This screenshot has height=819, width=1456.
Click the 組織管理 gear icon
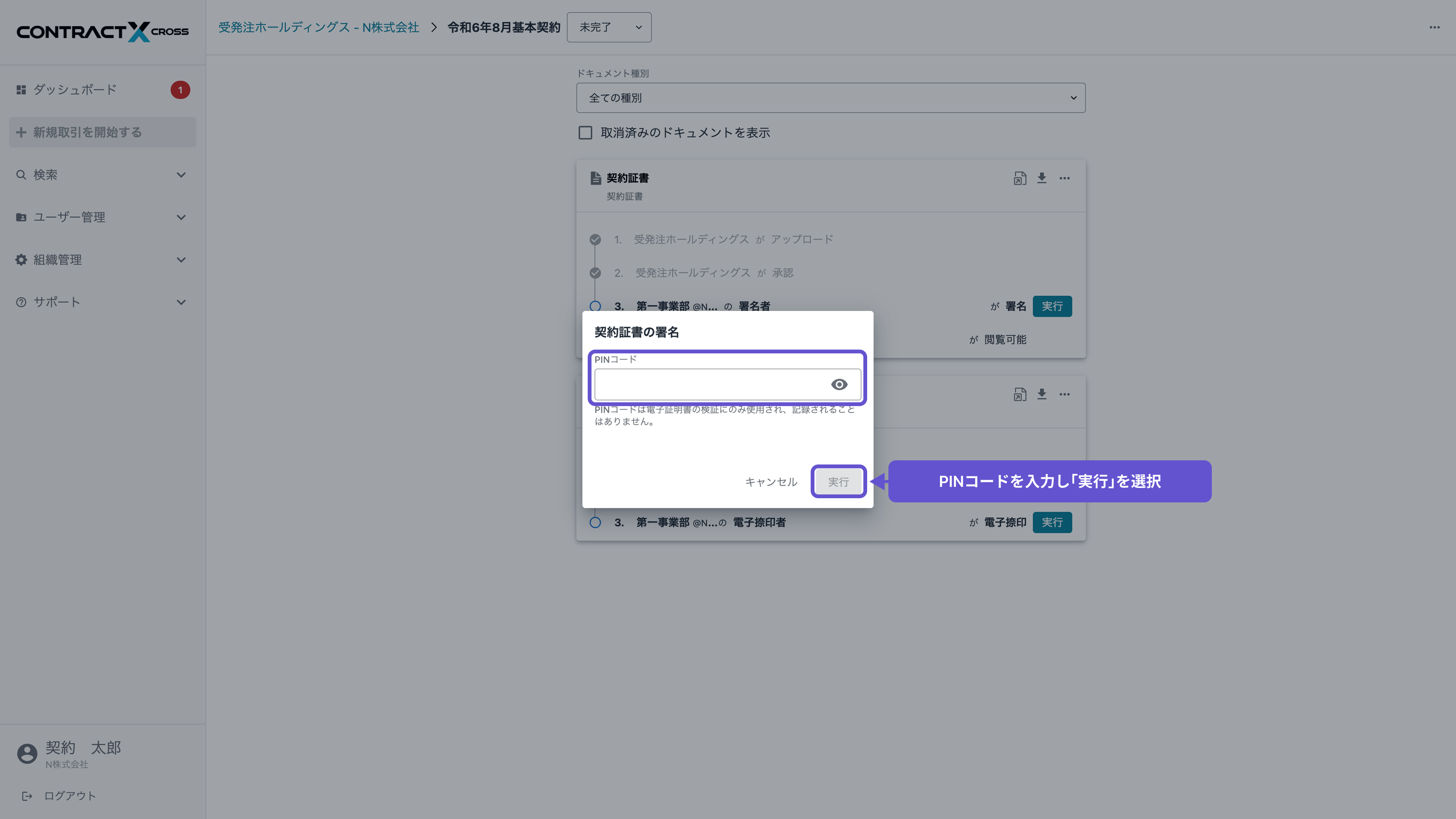click(x=21, y=259)
